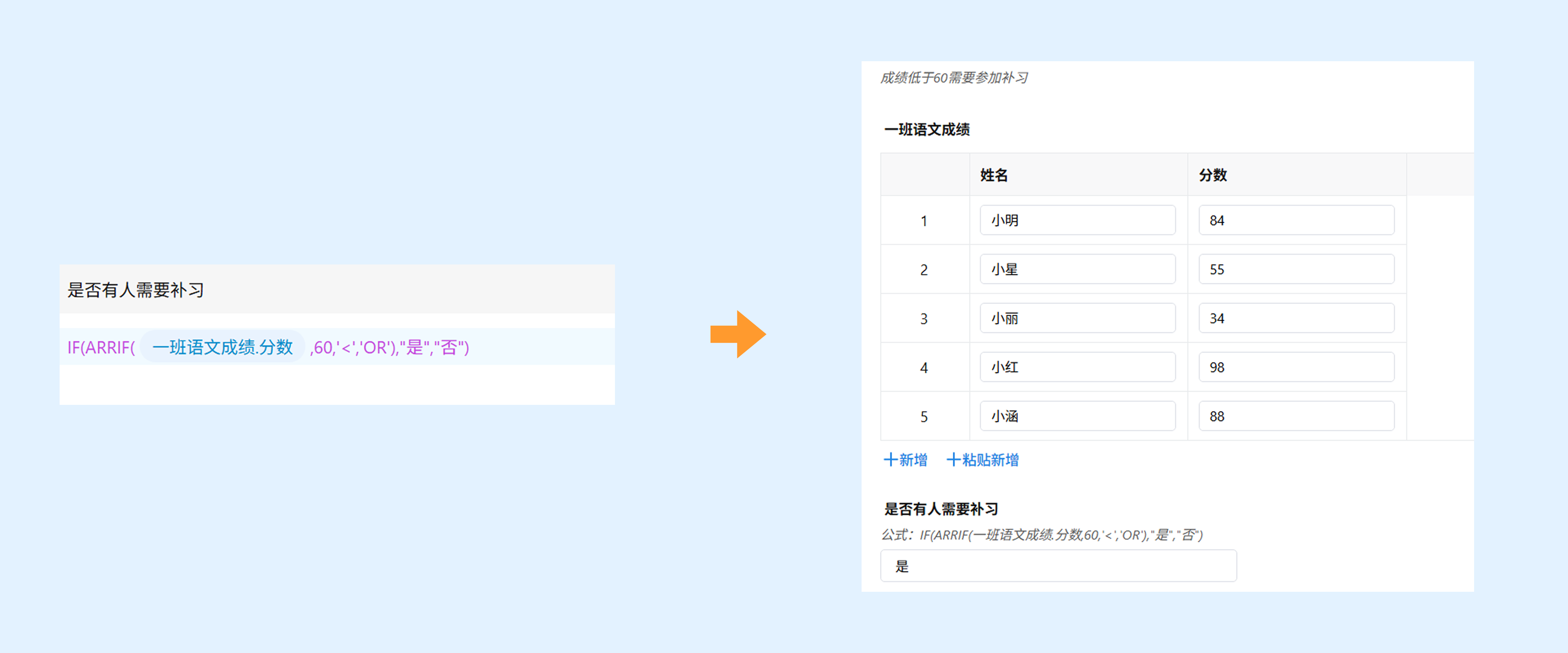Click the 分数 column header

[x=1212, y=175]
